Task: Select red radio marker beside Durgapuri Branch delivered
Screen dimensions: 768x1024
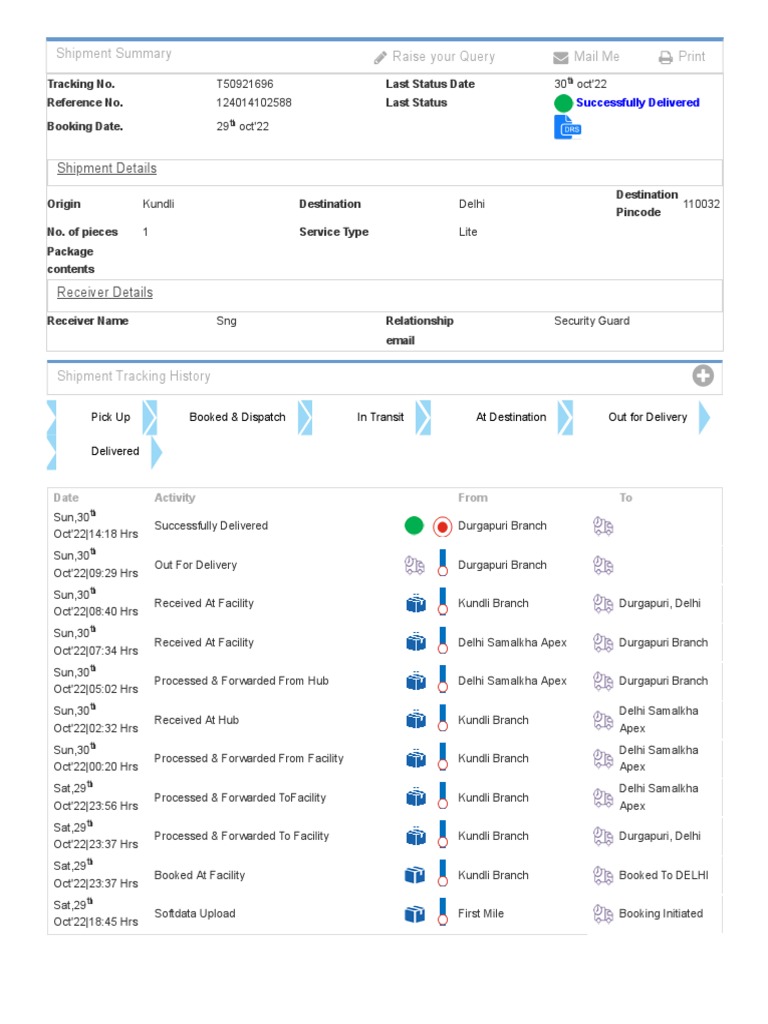Action: click(x=443, y=526)
